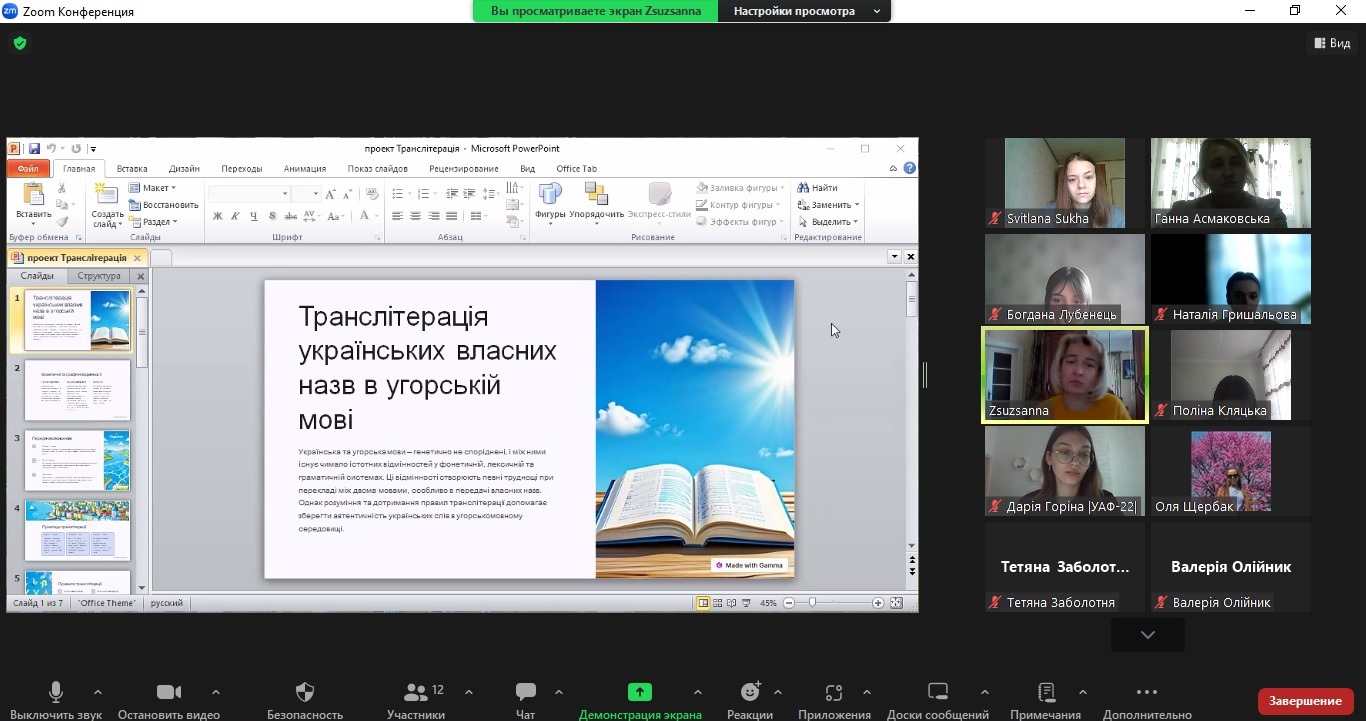Expand chat options arrow
The height and width of the screenshot is (721, 1366).
point(558,692)
